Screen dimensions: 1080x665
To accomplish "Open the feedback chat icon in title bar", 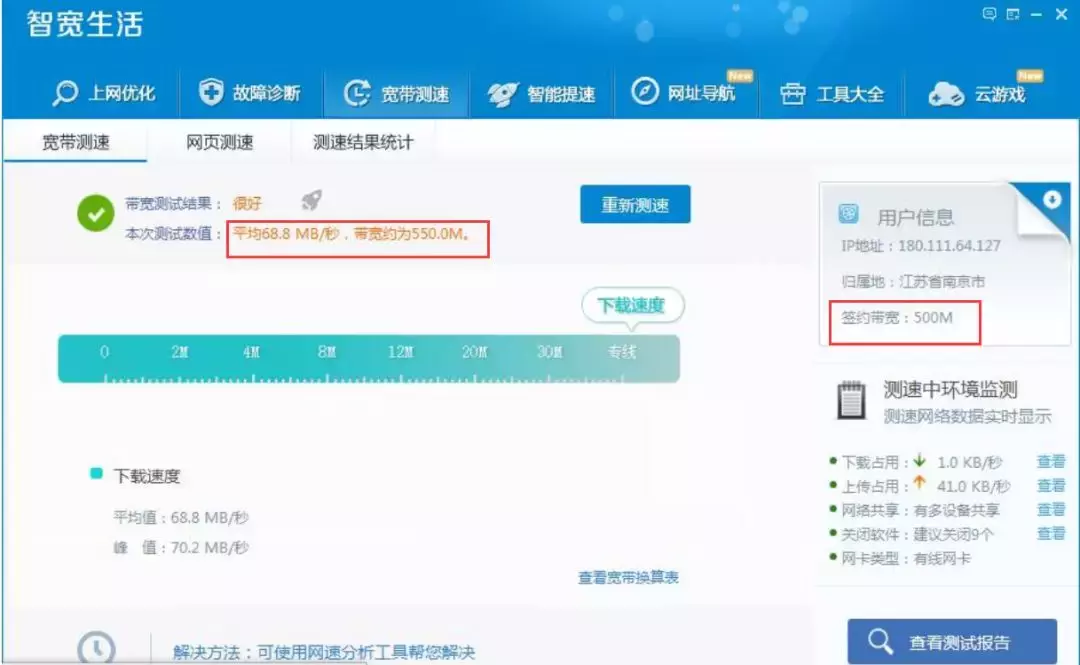I will pyautogui.click(x=988, y=14).
